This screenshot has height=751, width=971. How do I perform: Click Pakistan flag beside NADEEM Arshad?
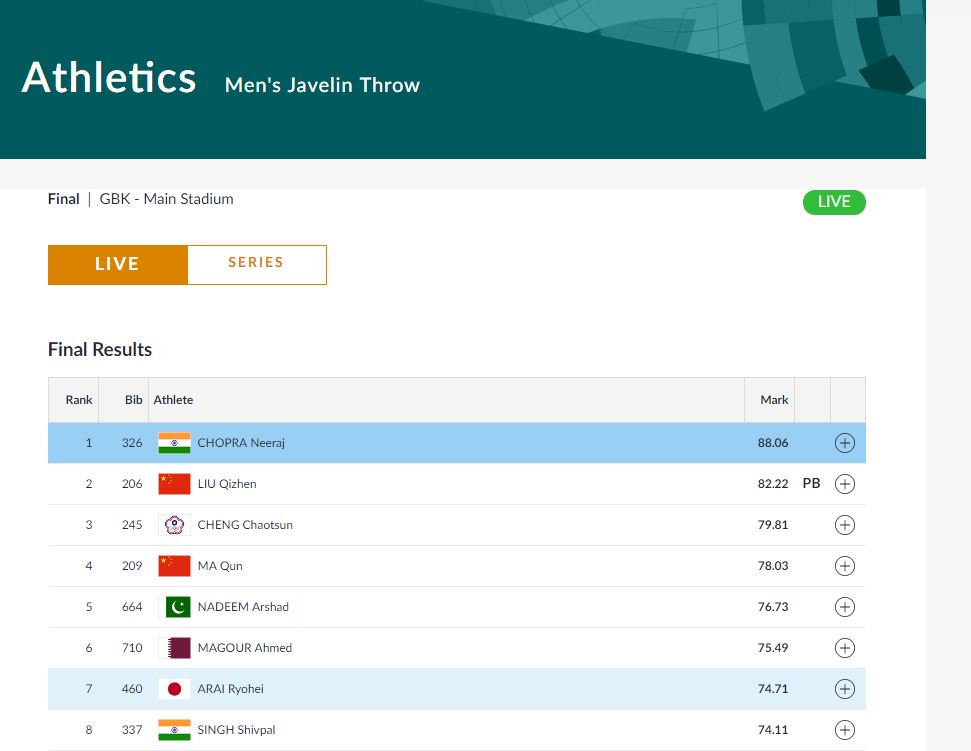[x=174, y=607]
